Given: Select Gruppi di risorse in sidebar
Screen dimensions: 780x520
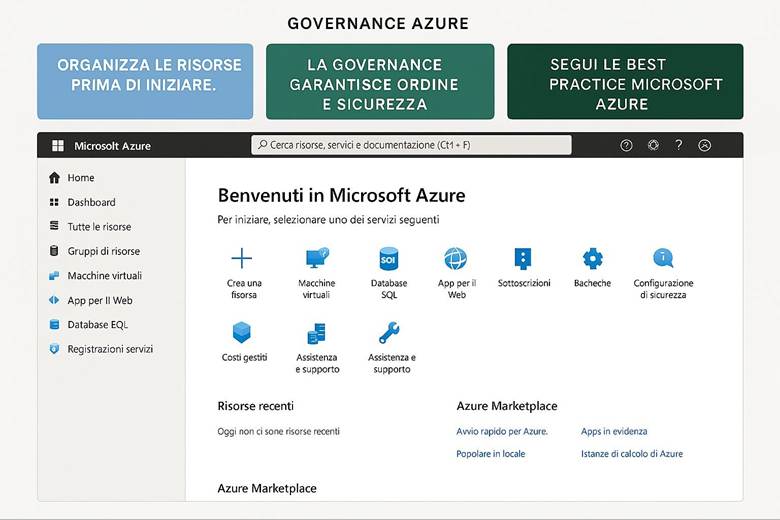Looking at the screenshot, I should point(103,251).
